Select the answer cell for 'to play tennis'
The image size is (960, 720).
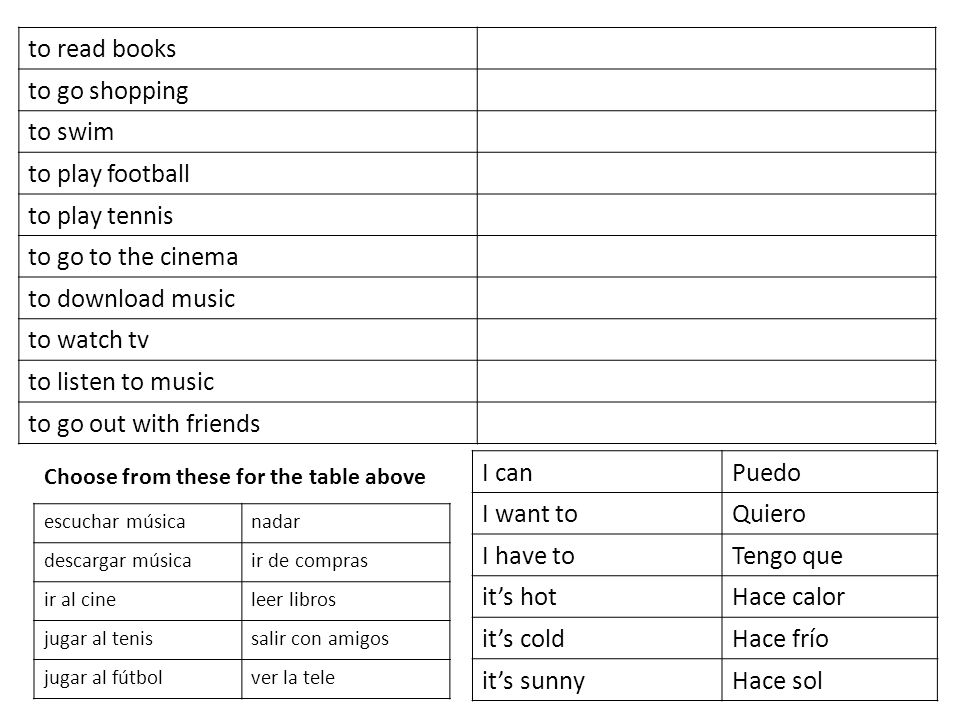[x=707, y=215]
